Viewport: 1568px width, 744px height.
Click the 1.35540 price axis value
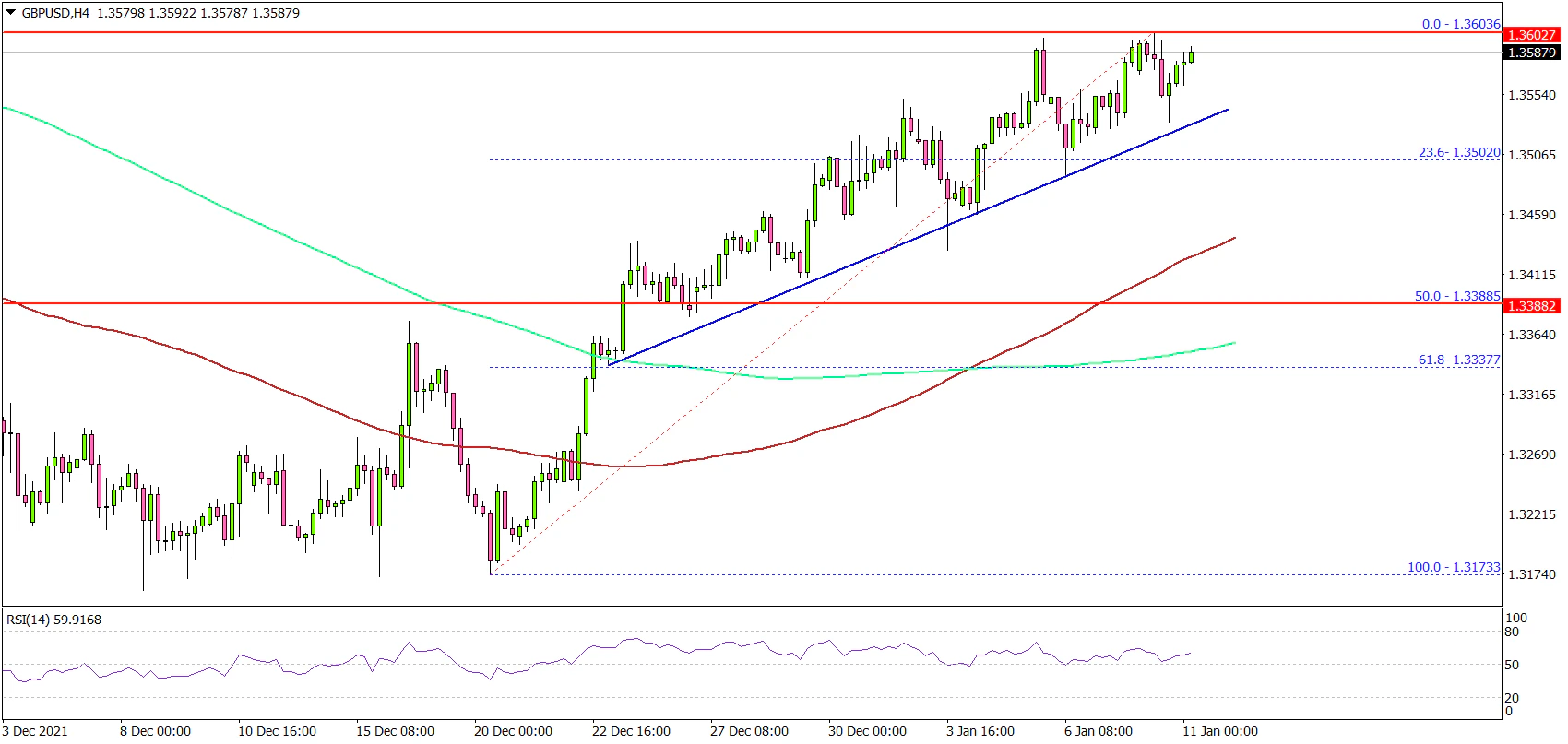1530,95
